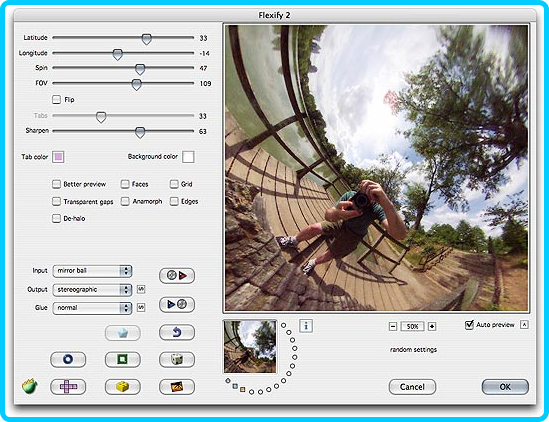Click the large preview image

(376, 168)
